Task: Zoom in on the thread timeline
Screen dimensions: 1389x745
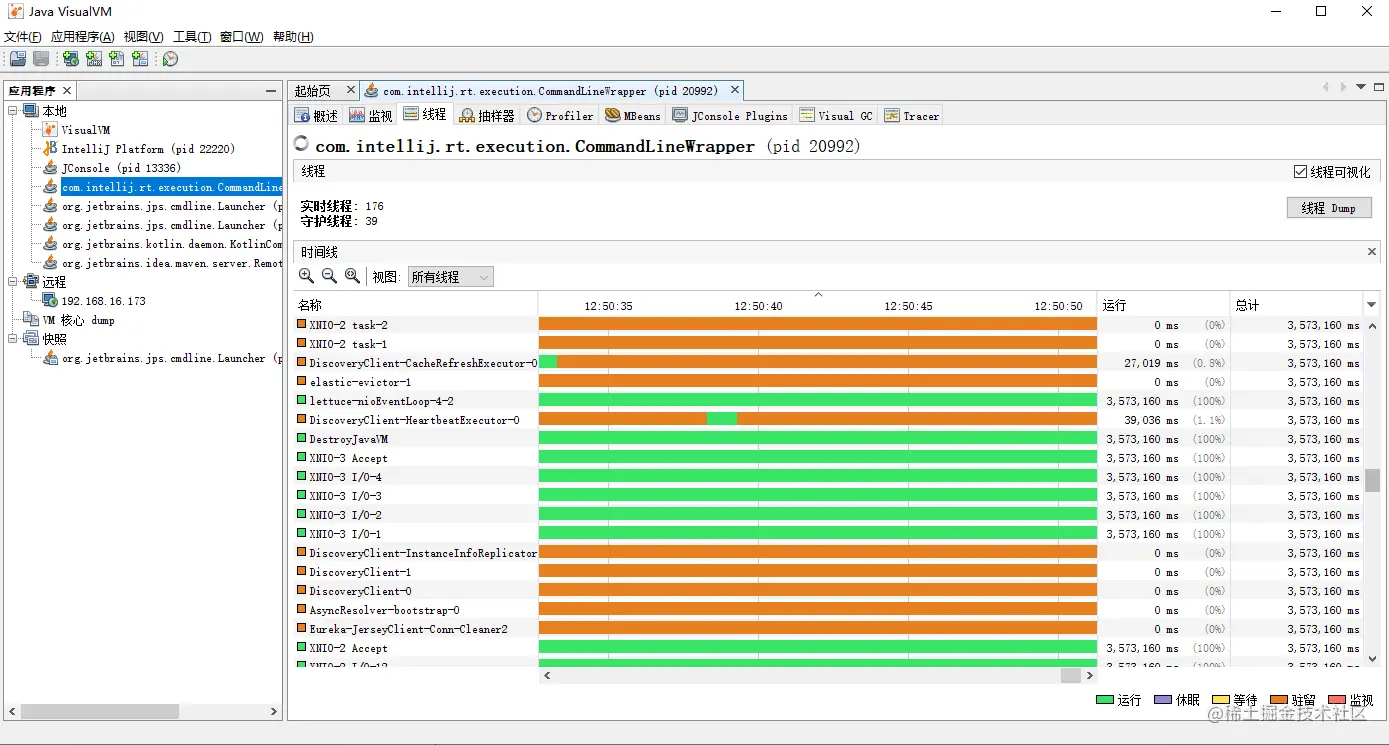Action: (307, 276)
